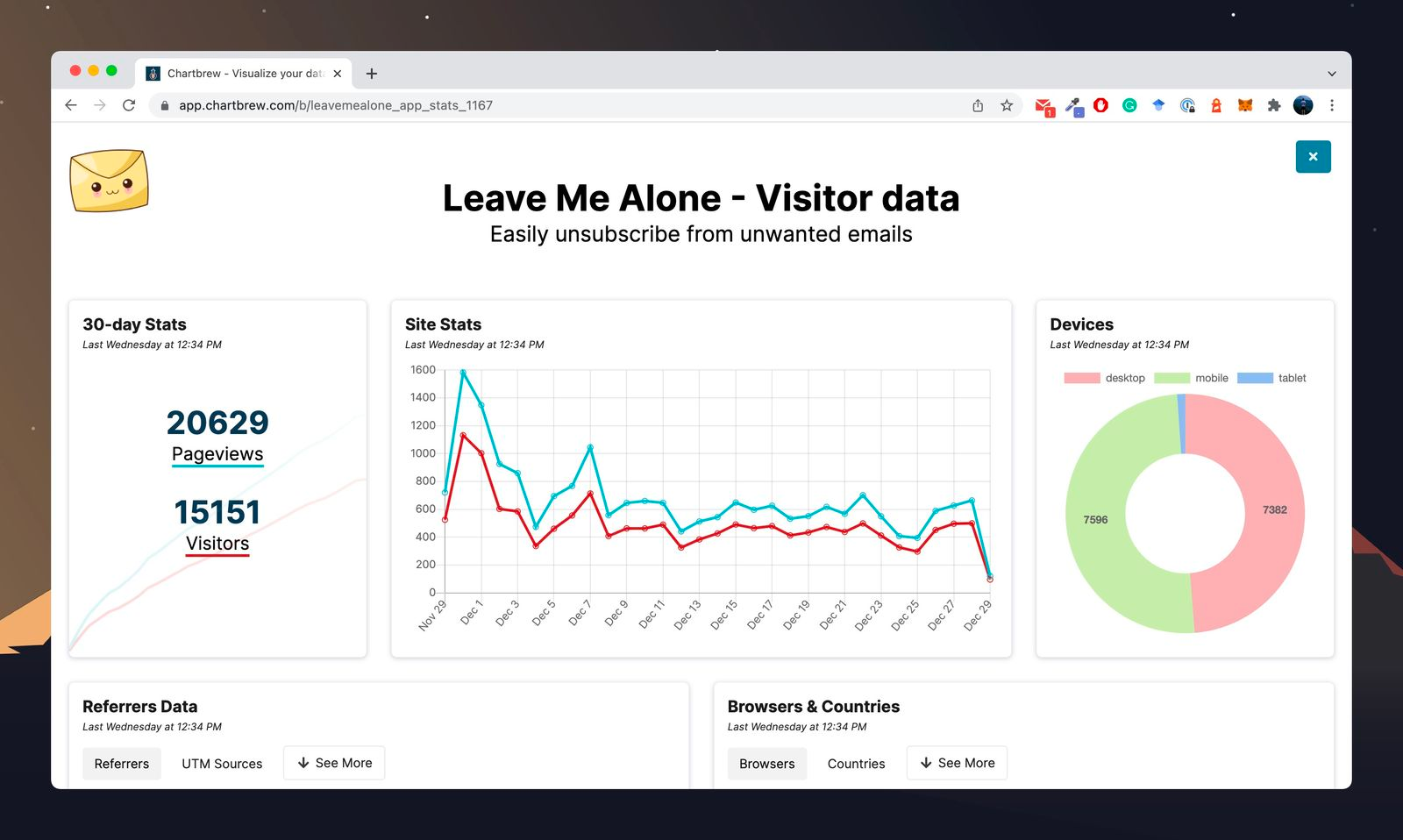Open the MetaMask fox extension
Image resolution: width=1403 pixels, height=840 pixels.
(x=1243, y=105)
